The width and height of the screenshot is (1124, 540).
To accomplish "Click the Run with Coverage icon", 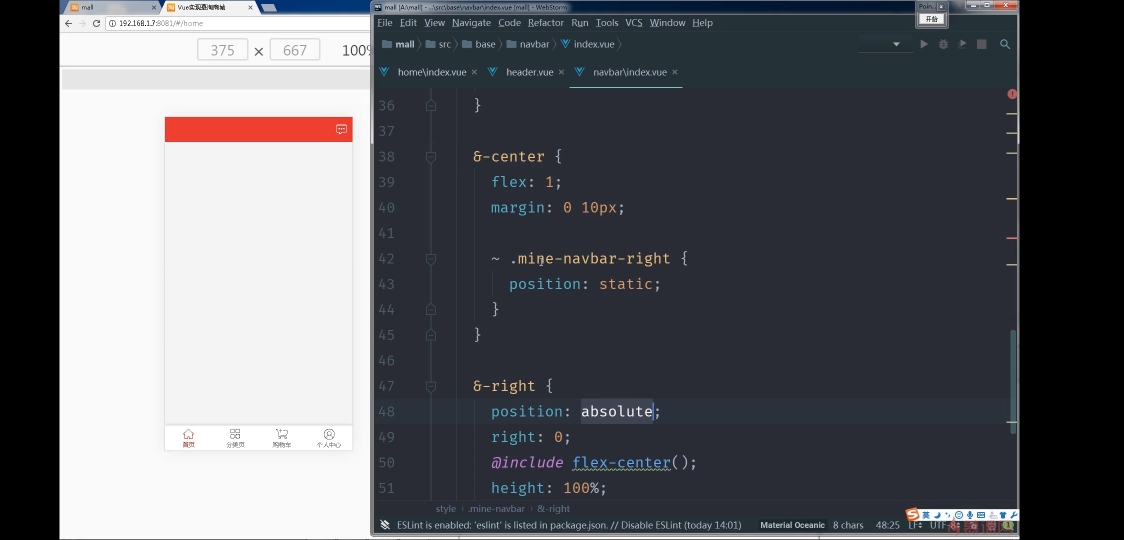I will [963, 44].
